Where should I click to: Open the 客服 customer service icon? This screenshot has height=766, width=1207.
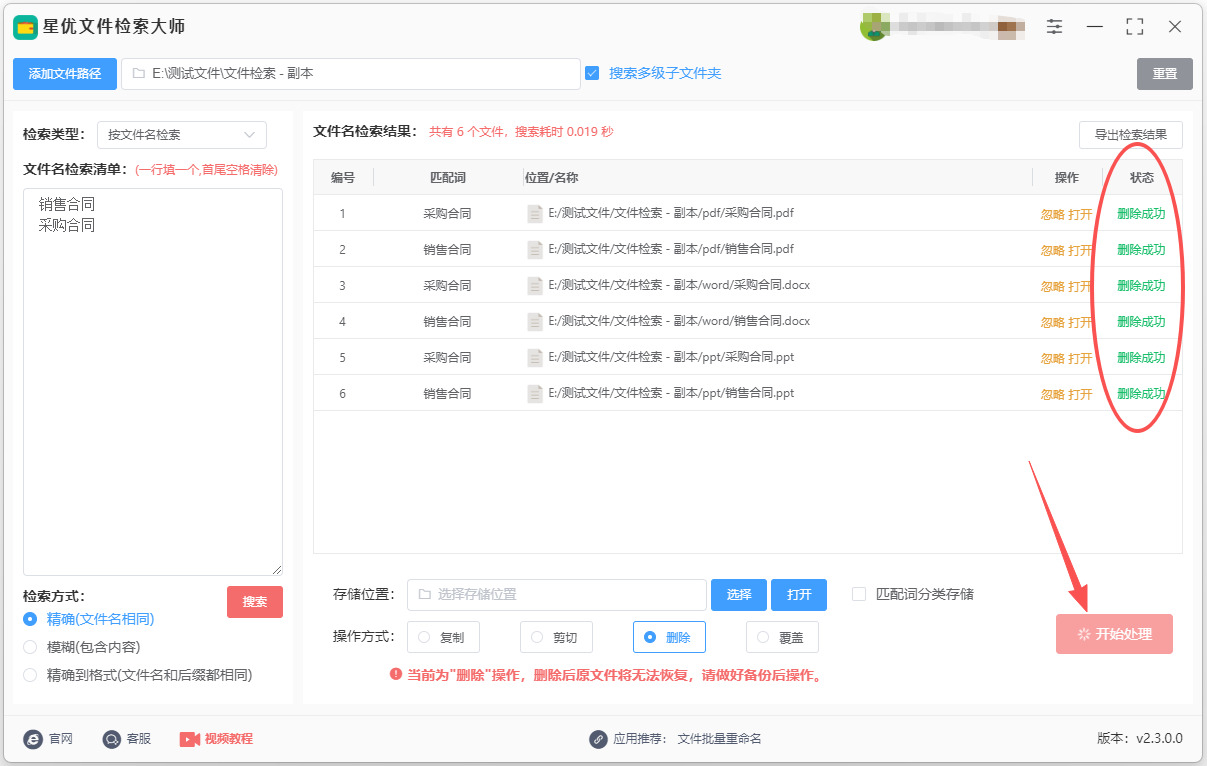(112, 739)
